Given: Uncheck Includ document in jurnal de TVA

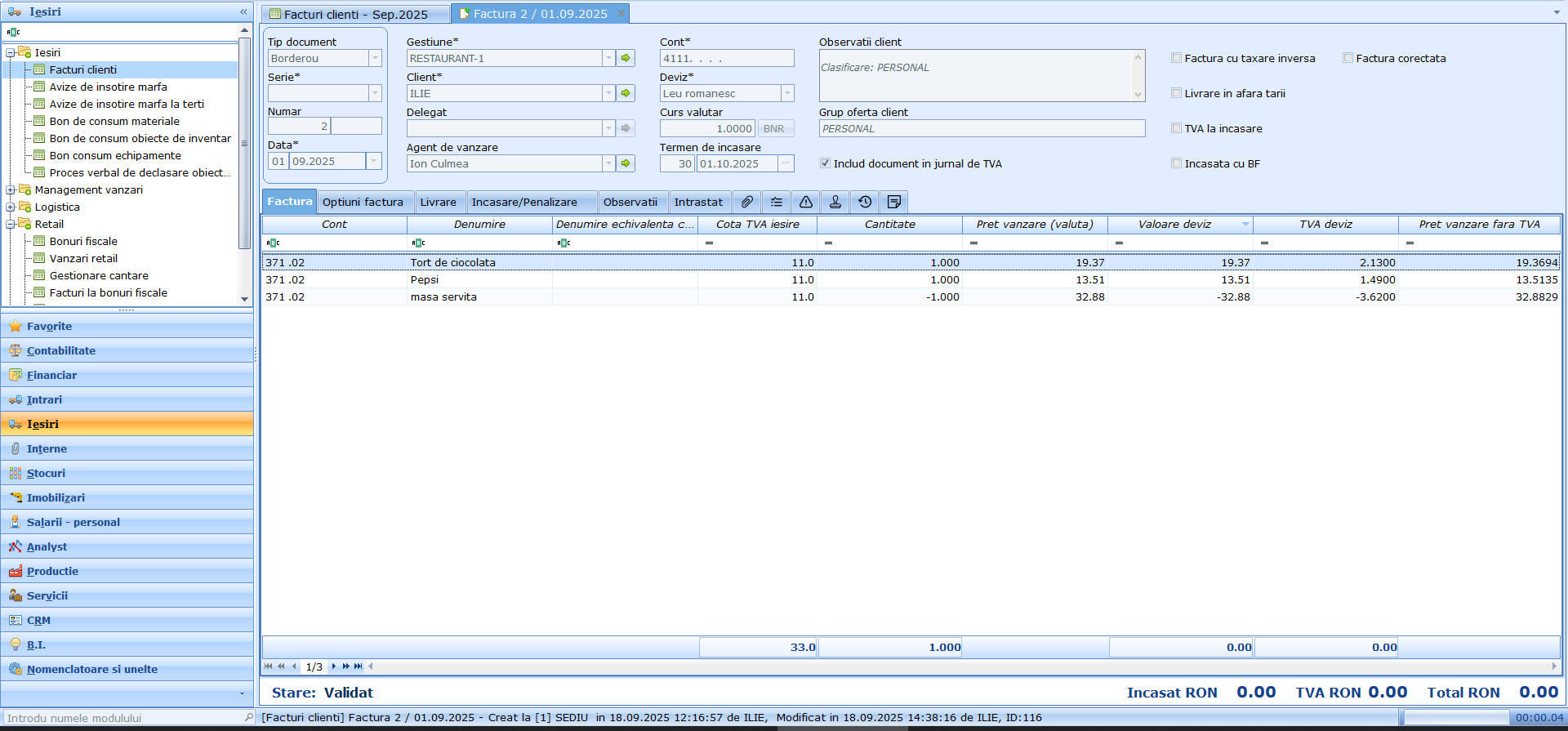Looking at the screenshot, I should (825, 163).
